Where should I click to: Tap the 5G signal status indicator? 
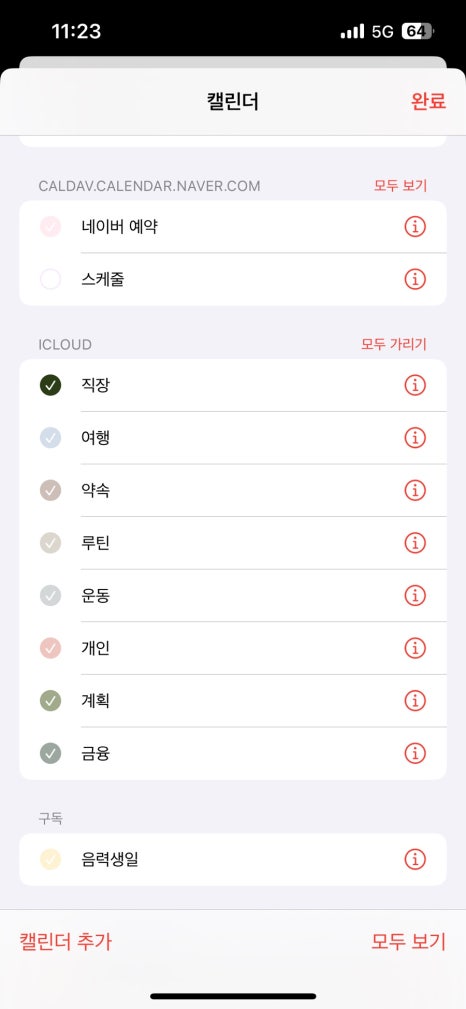coord(382,32)
